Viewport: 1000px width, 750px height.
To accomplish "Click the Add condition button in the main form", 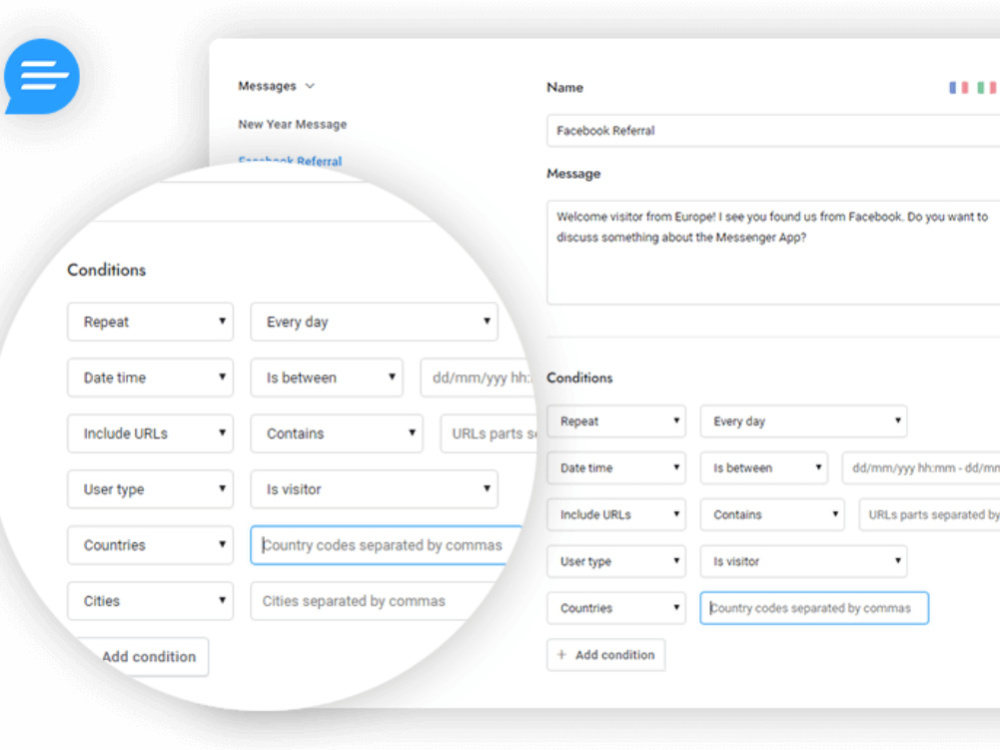I will pyautogui.click(x=606, y=655).
